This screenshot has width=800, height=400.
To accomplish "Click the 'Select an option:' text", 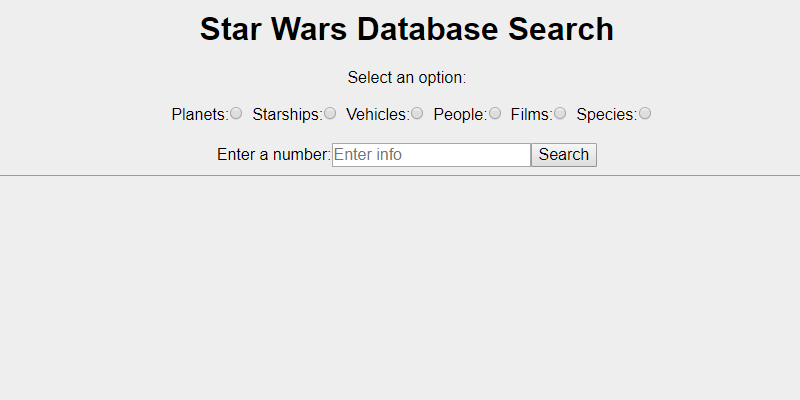I will tap(407, 78).
